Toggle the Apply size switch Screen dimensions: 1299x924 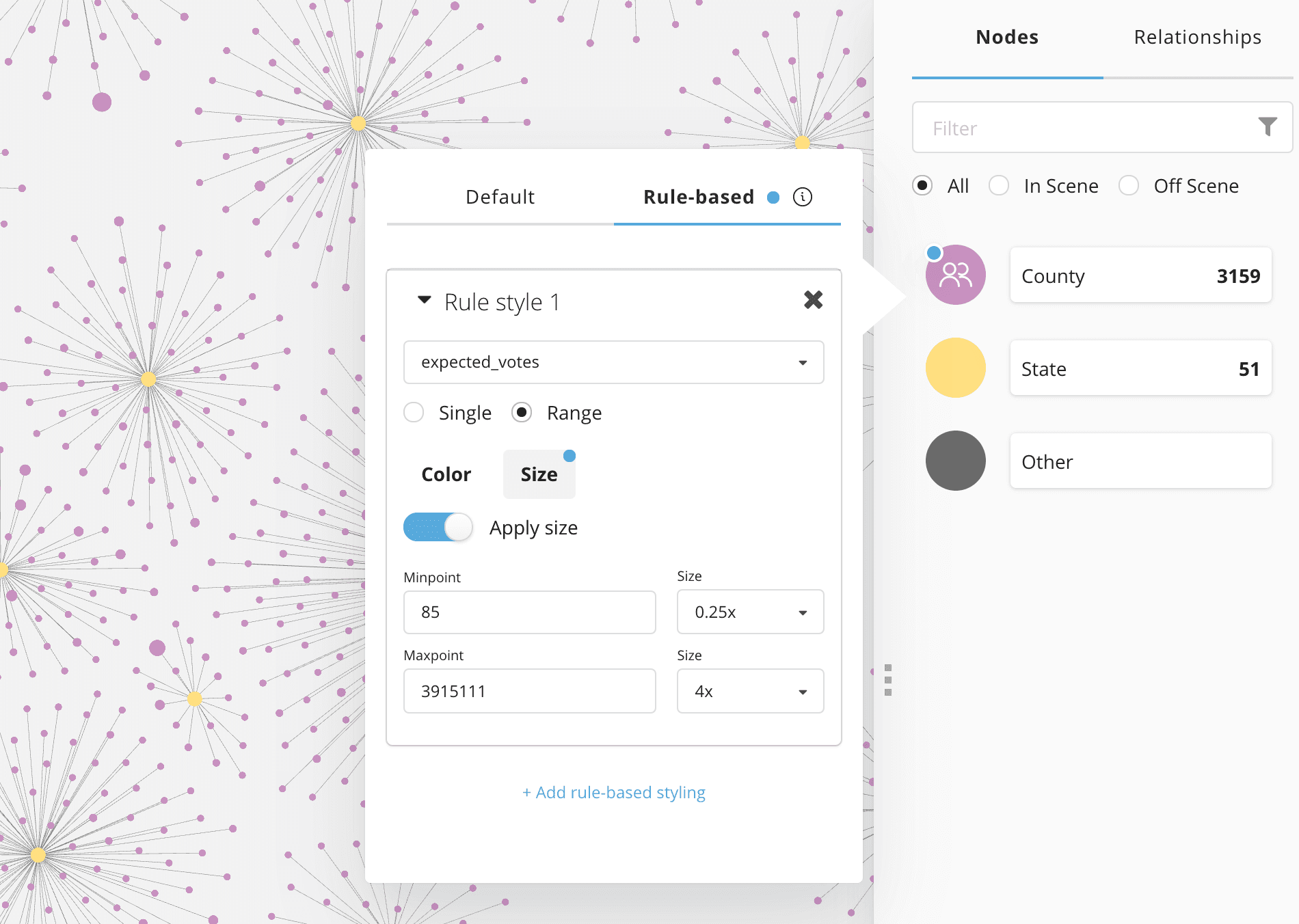[x=438, y=528]
